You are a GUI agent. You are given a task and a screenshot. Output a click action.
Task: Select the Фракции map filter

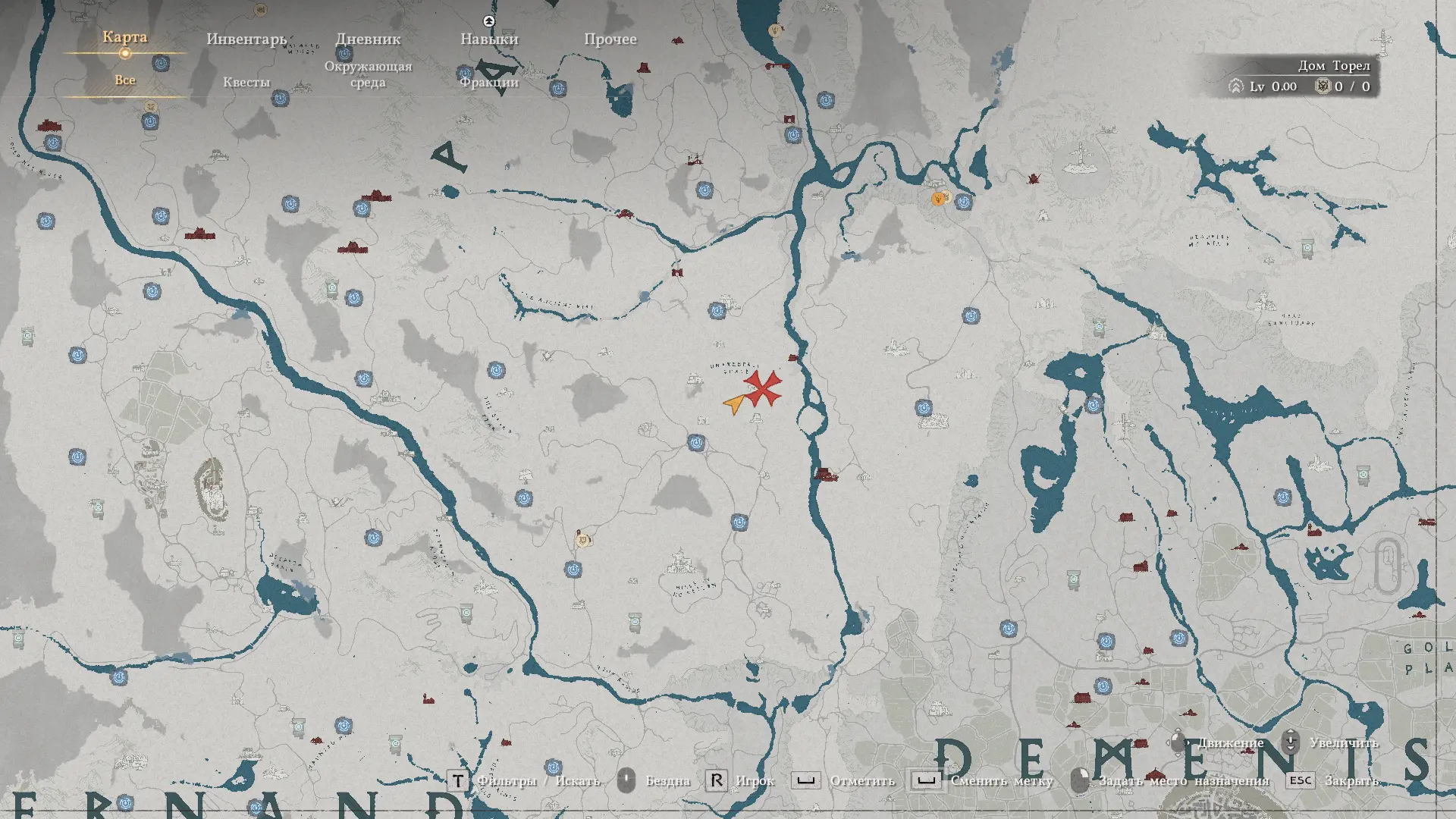489,82
